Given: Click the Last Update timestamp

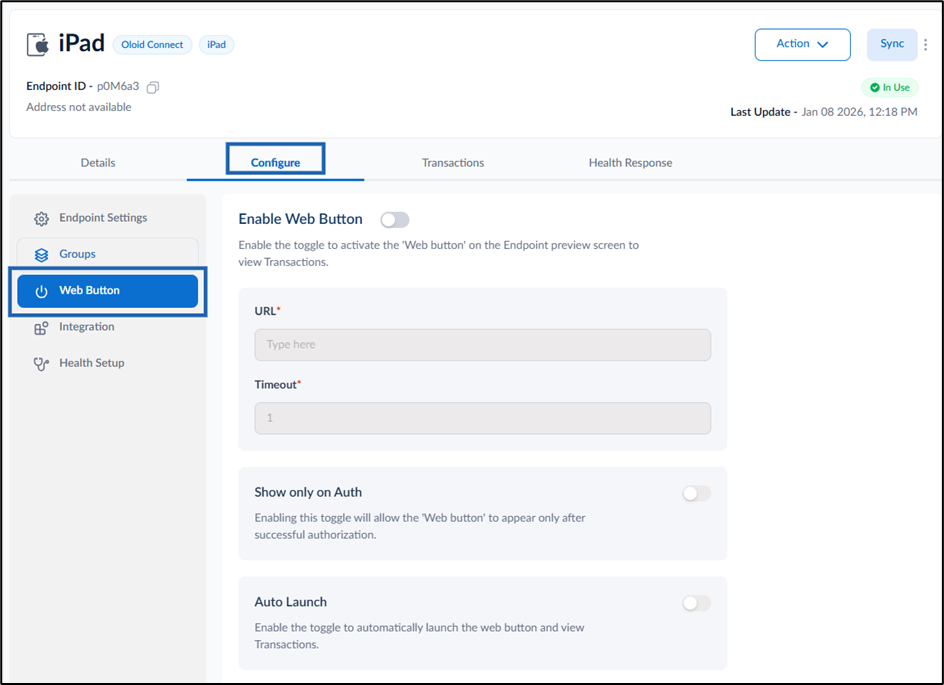Looking at the screenshot, I should click(859, 112).
